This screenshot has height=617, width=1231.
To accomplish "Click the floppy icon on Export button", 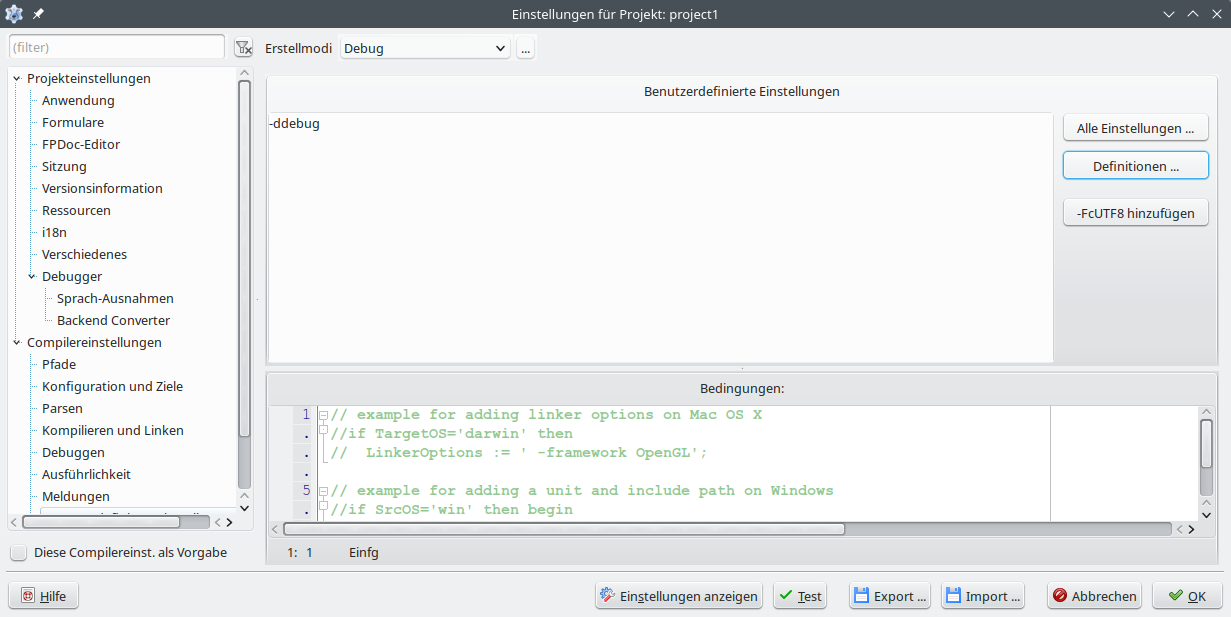I will coord(861,596).
